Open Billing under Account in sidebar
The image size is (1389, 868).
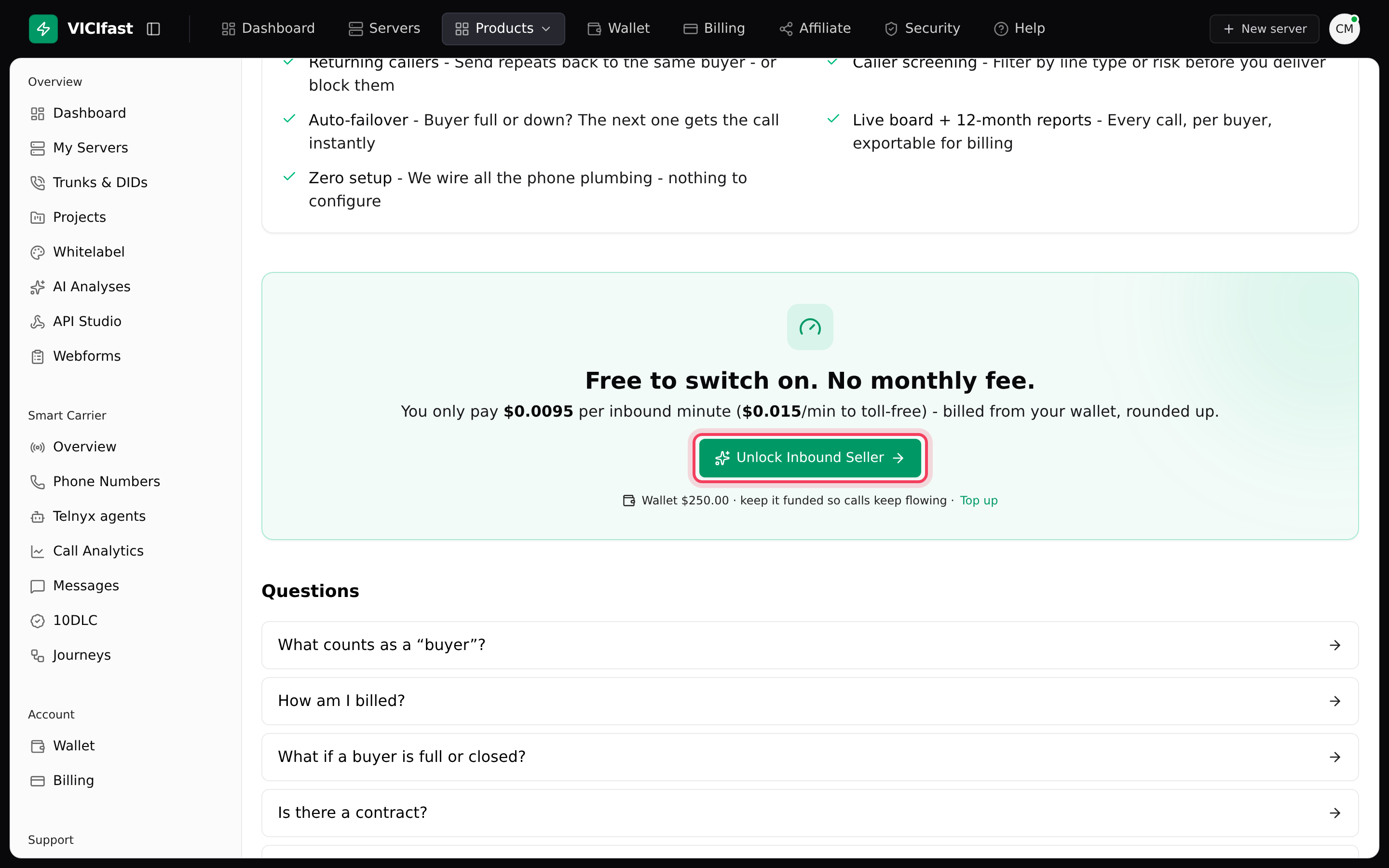tap(63, 781)
